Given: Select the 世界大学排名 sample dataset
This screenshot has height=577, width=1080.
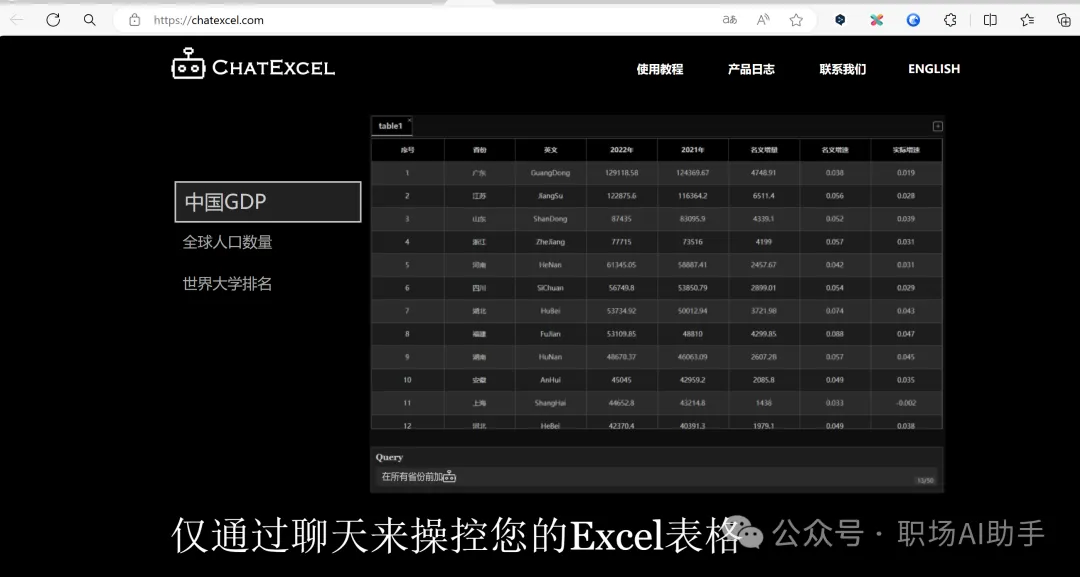Looking at the screenshot, I should [x=227, y=284].
